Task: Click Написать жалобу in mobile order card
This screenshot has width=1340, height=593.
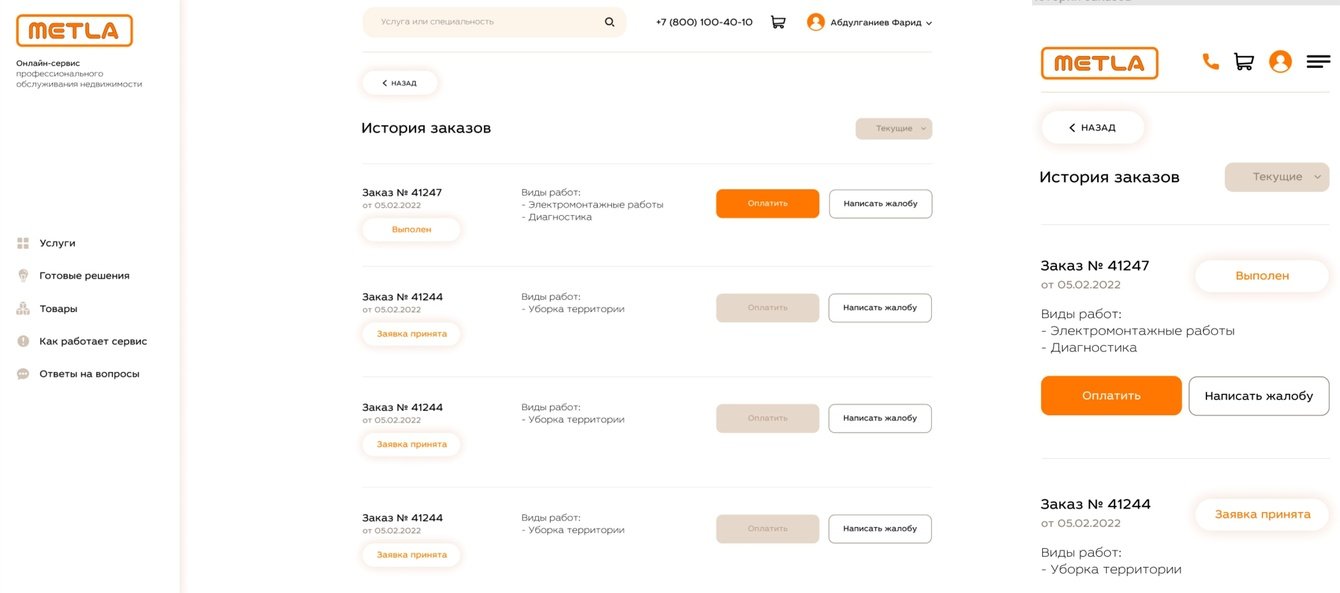Action: click(x=1258, y=396)
